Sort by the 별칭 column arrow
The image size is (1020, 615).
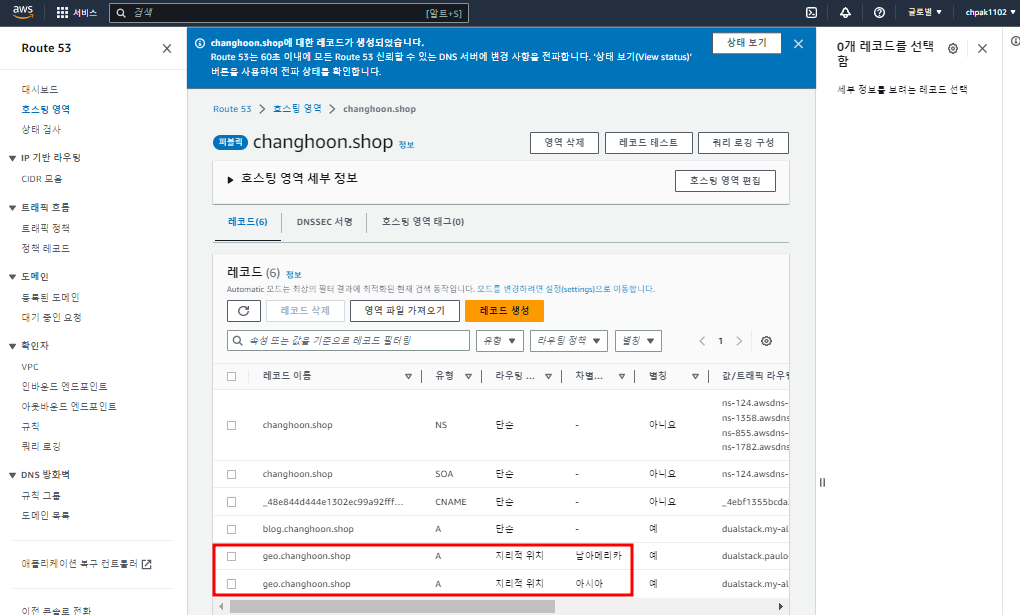coord(695,376)
